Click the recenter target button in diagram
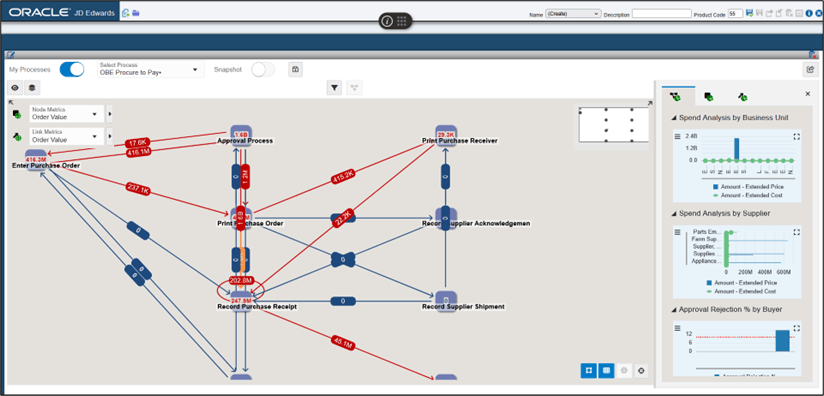 (641, 370)
